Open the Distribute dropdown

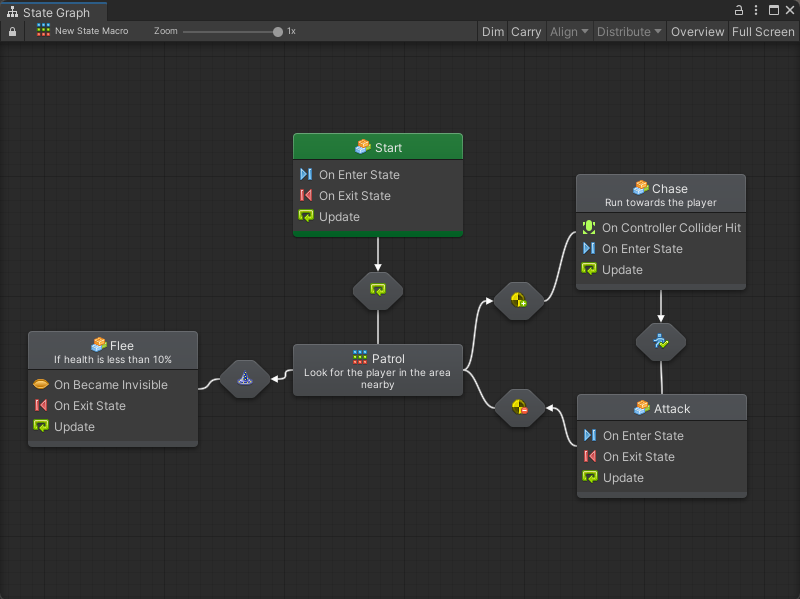[x=629, y=32]
